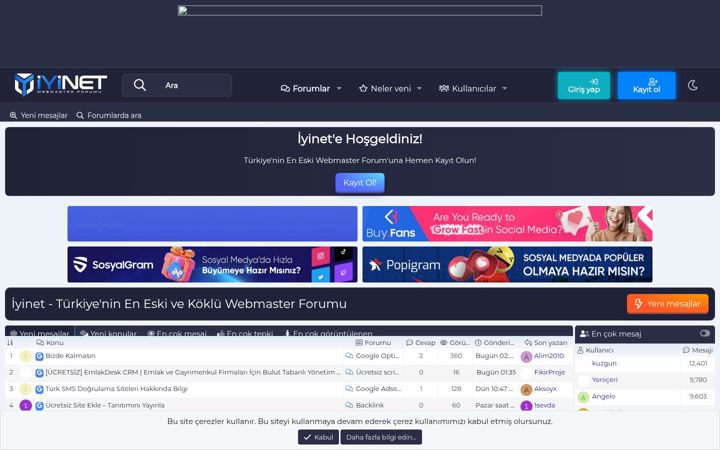Open kuzgun user in top posters
720x450 pixels.
(604, 363)
